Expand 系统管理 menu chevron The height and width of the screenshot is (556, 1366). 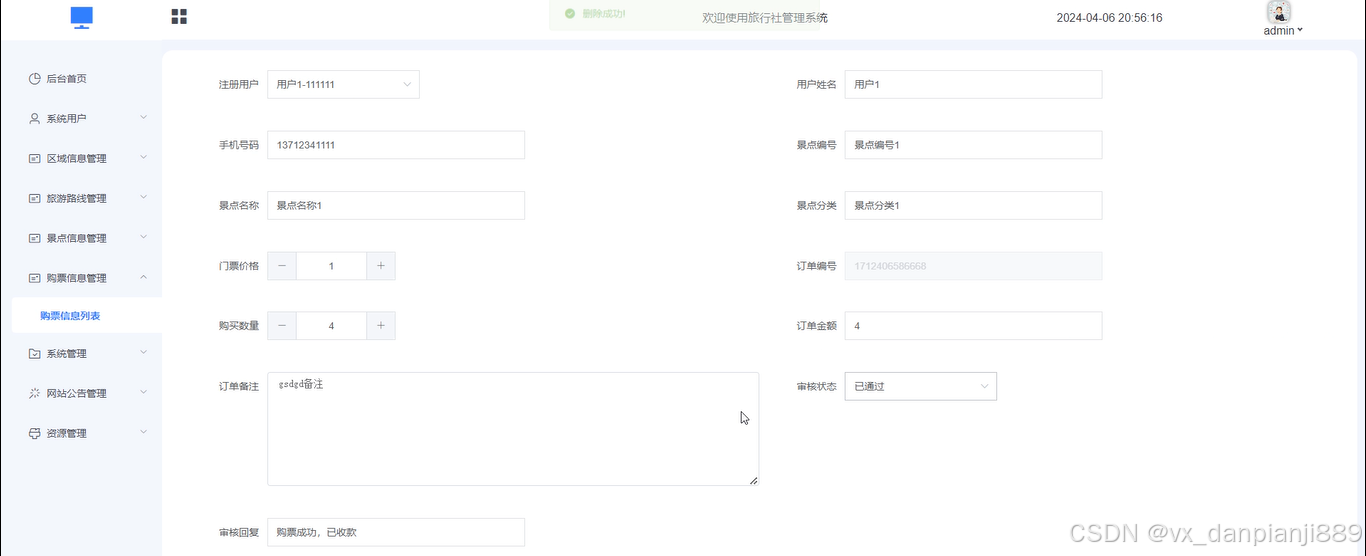pyautogui.click(x=143, y=353)
